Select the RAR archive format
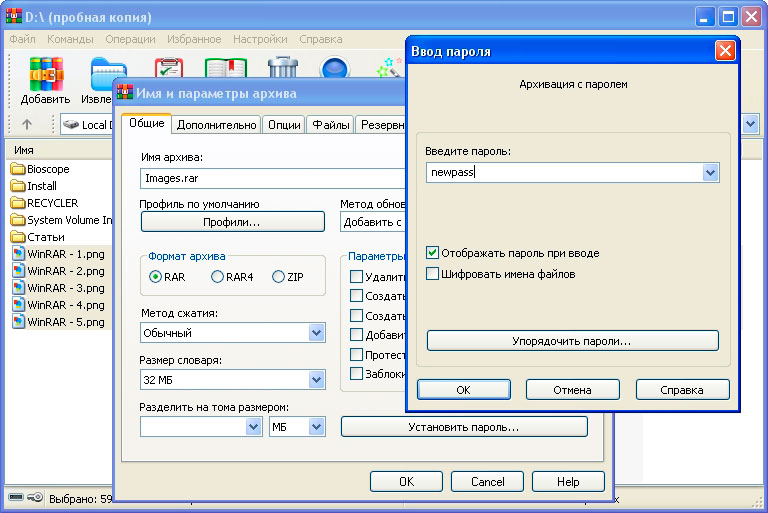This screenshot has height=513, width=768. (x=155, y=277)
